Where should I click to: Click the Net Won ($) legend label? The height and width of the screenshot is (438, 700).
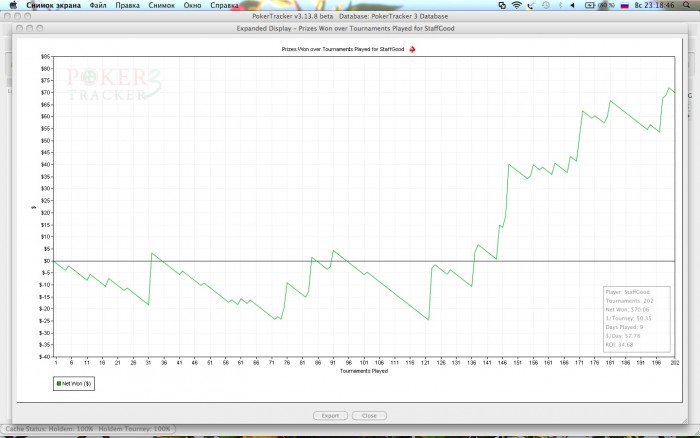[x=77, y=384]
